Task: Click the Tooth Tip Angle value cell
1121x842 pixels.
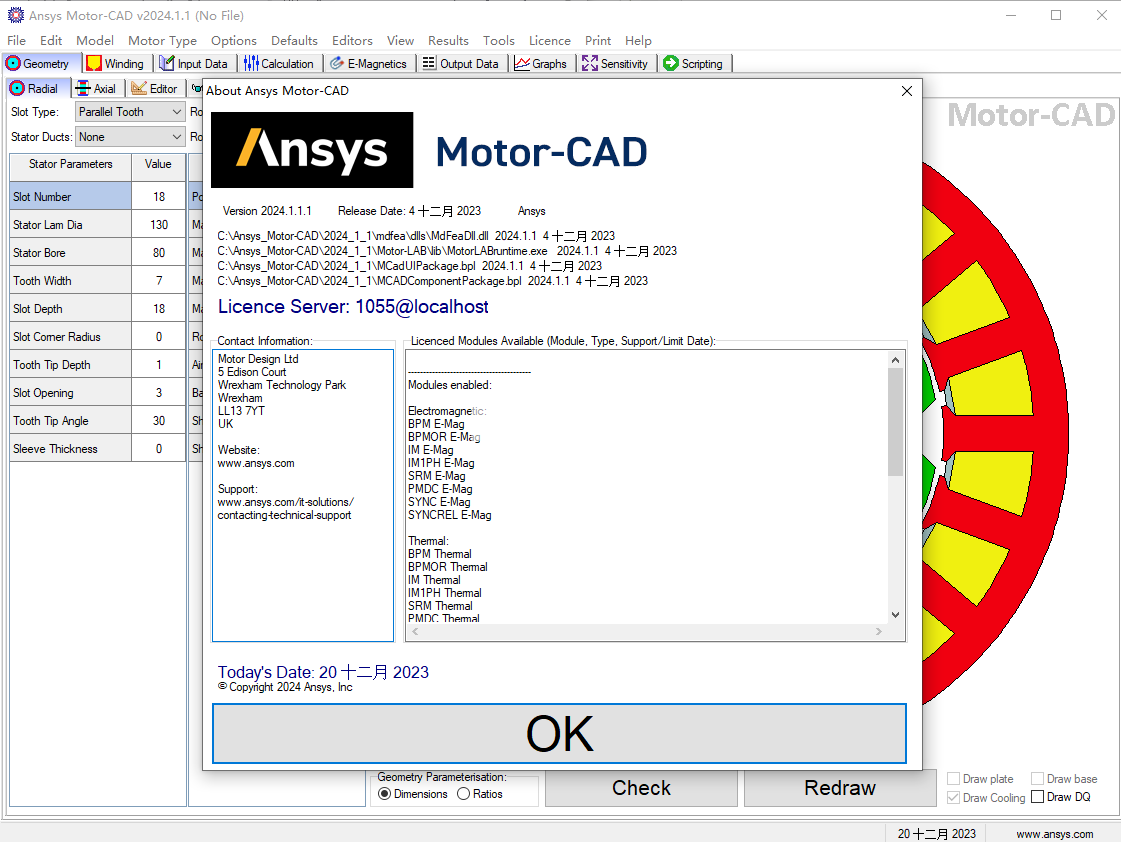Action: 159,420
